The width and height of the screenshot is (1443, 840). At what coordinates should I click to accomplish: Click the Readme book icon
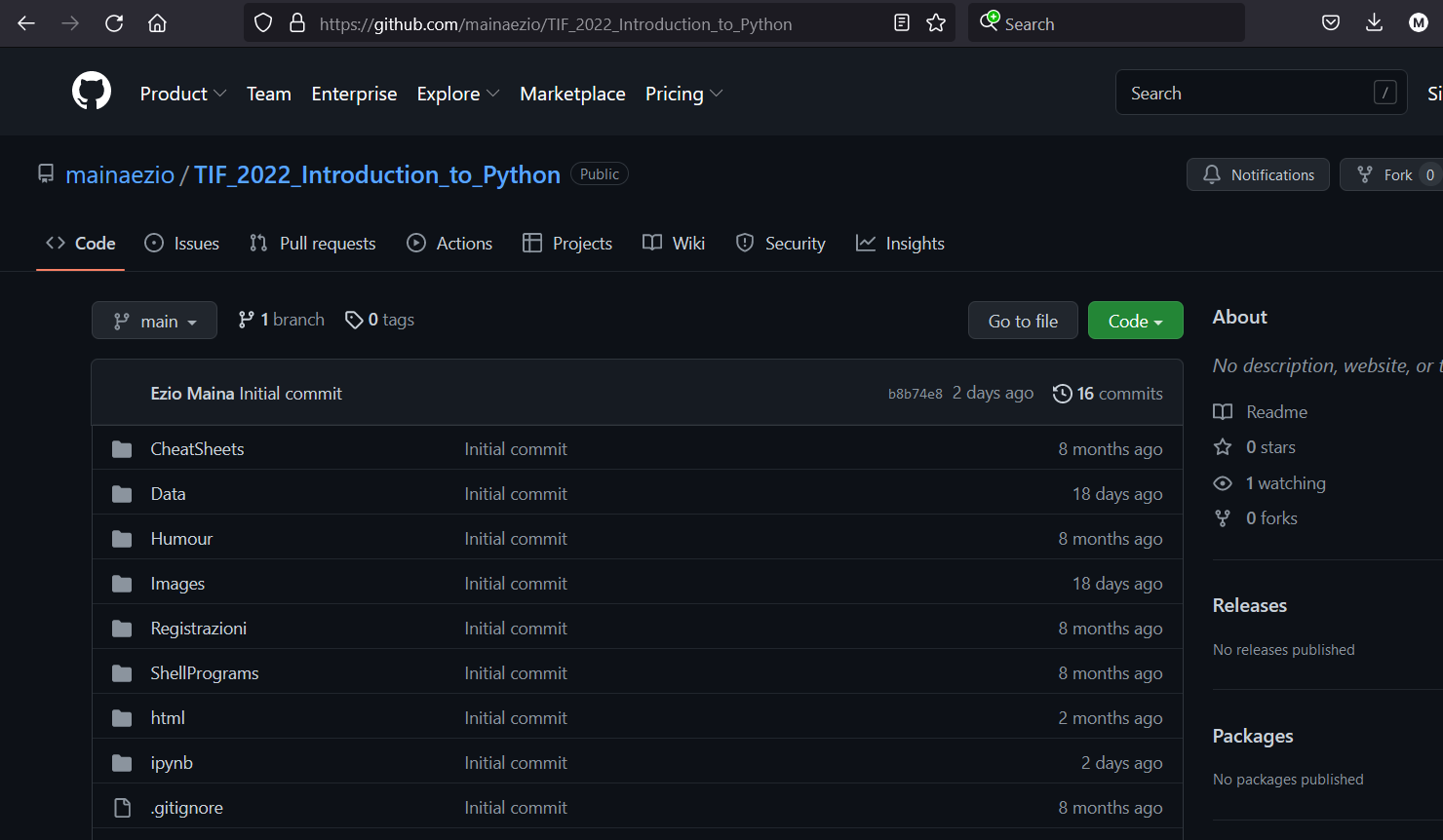pos(1223,412)
